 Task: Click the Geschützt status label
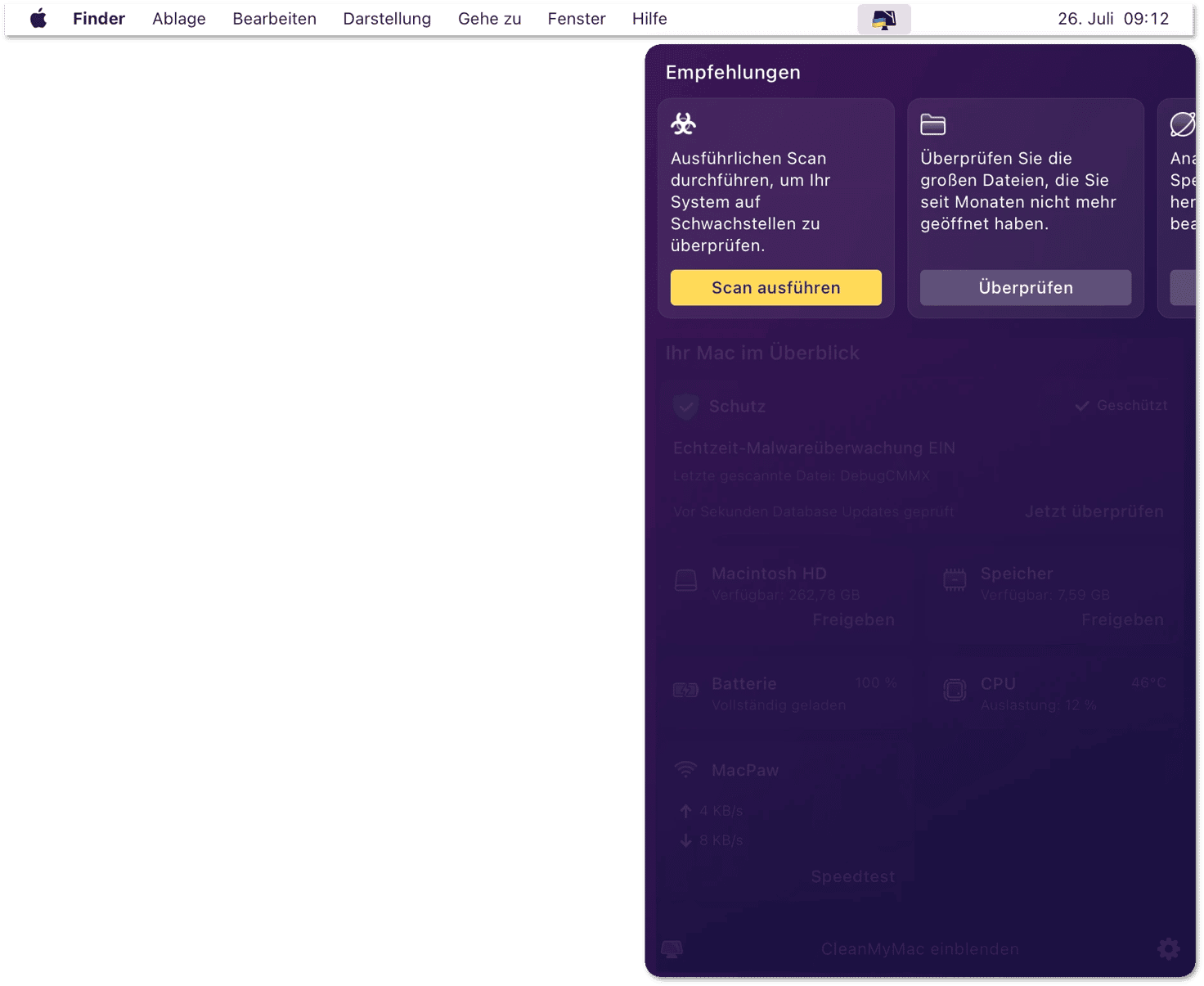(1121, 405)
